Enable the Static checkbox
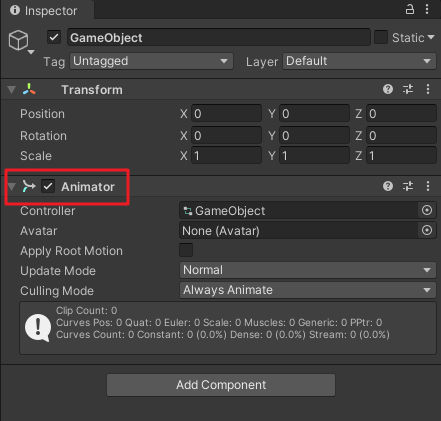This screenshot has height=421, width=441. pyautogui.click(x=381, y=37)
